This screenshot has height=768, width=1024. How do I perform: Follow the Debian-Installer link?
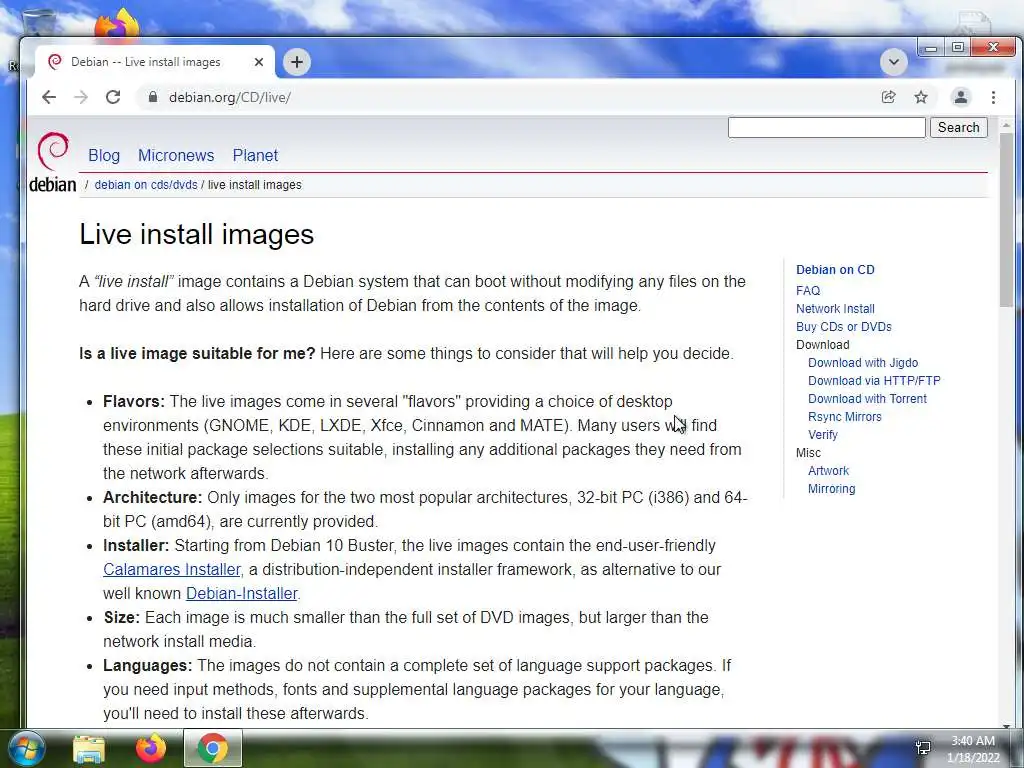[x=242, y=594]
